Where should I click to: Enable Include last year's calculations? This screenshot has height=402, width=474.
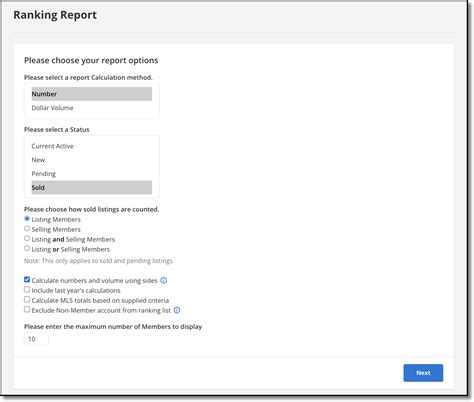tap(27, 290)
